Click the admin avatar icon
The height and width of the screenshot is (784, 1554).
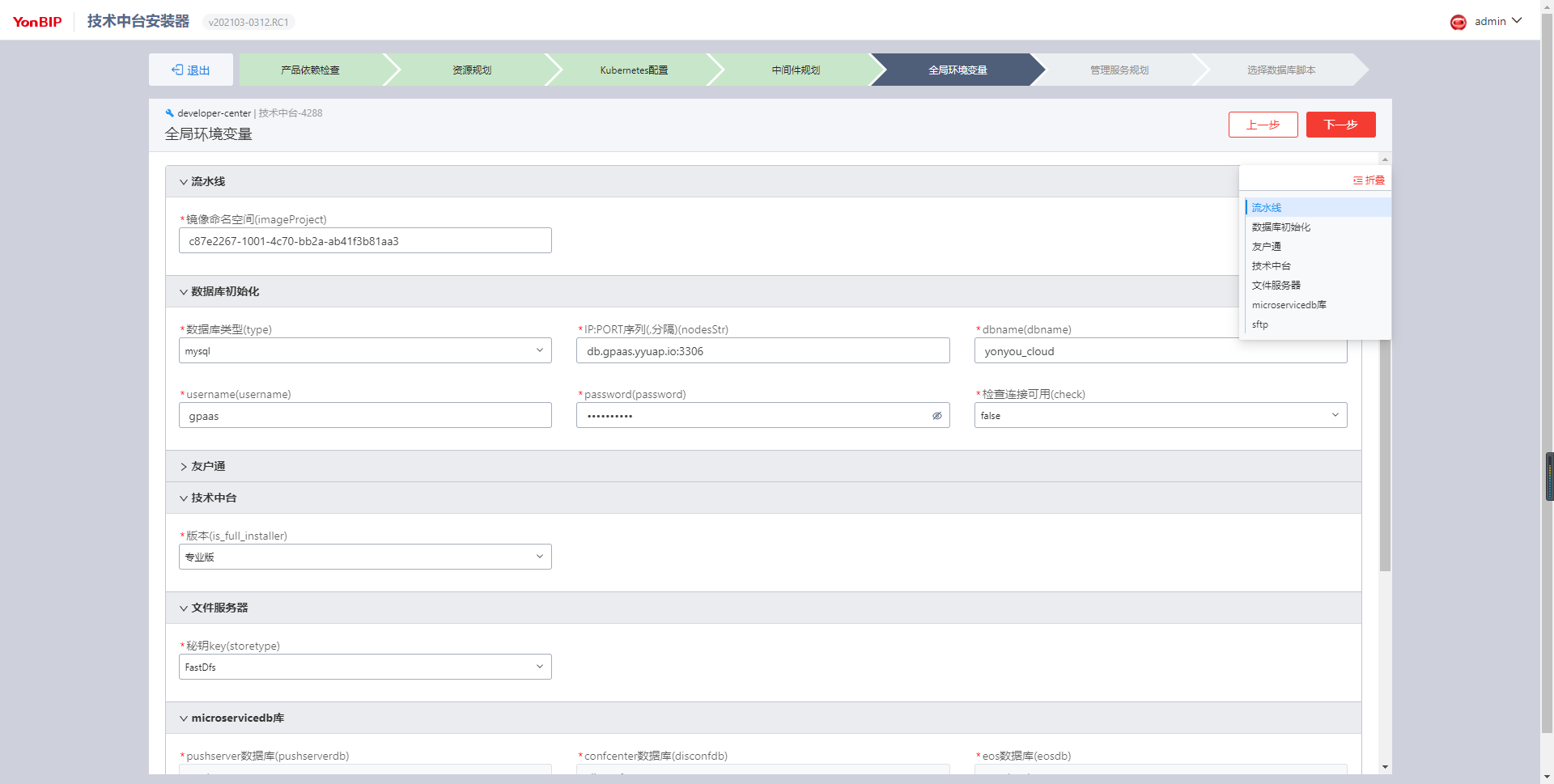point(1458,22)
